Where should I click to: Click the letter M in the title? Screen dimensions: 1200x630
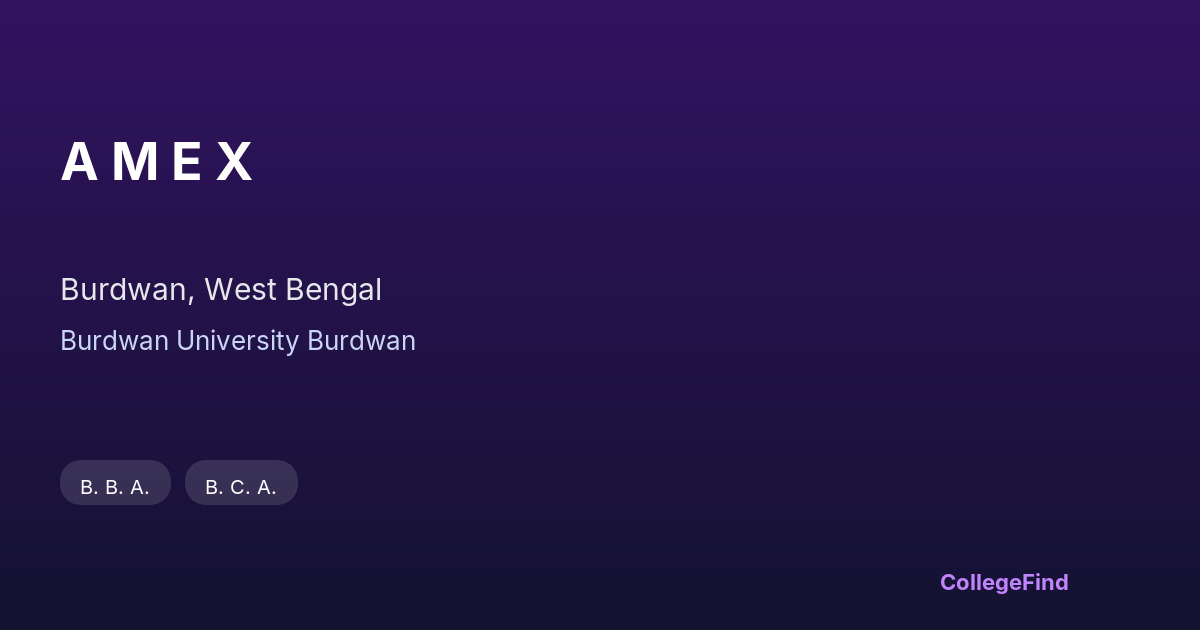click(134, 162)
